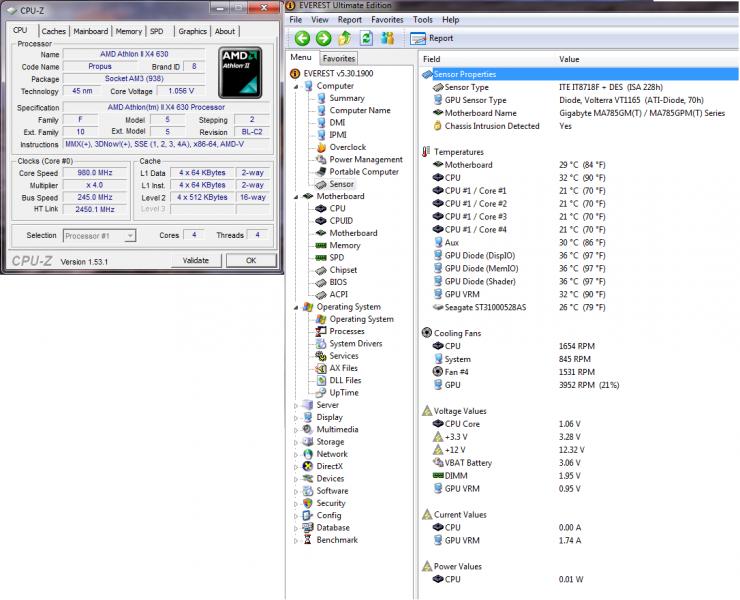
Task: Expand the Storage branch
Action: pos(296,442)
